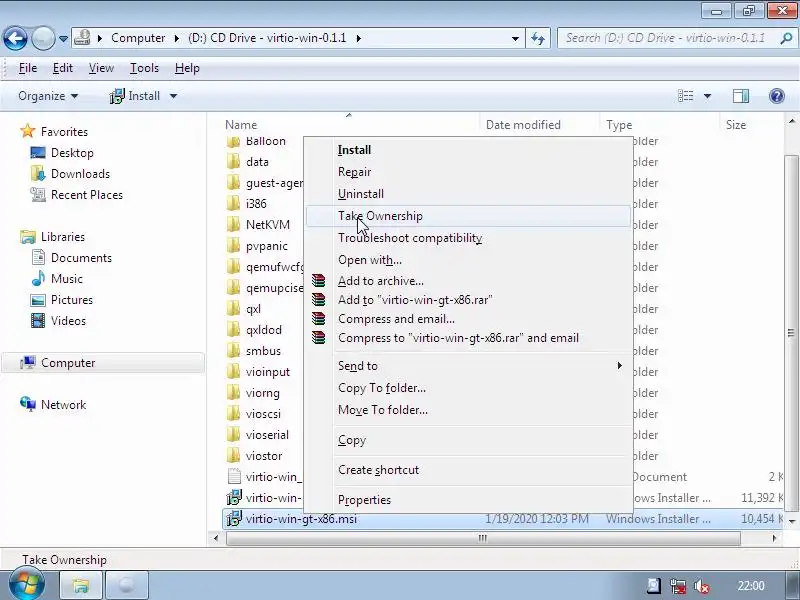Screen dimensions: 800x600
Task: Open the Tools menu
Action: point(144,68)
